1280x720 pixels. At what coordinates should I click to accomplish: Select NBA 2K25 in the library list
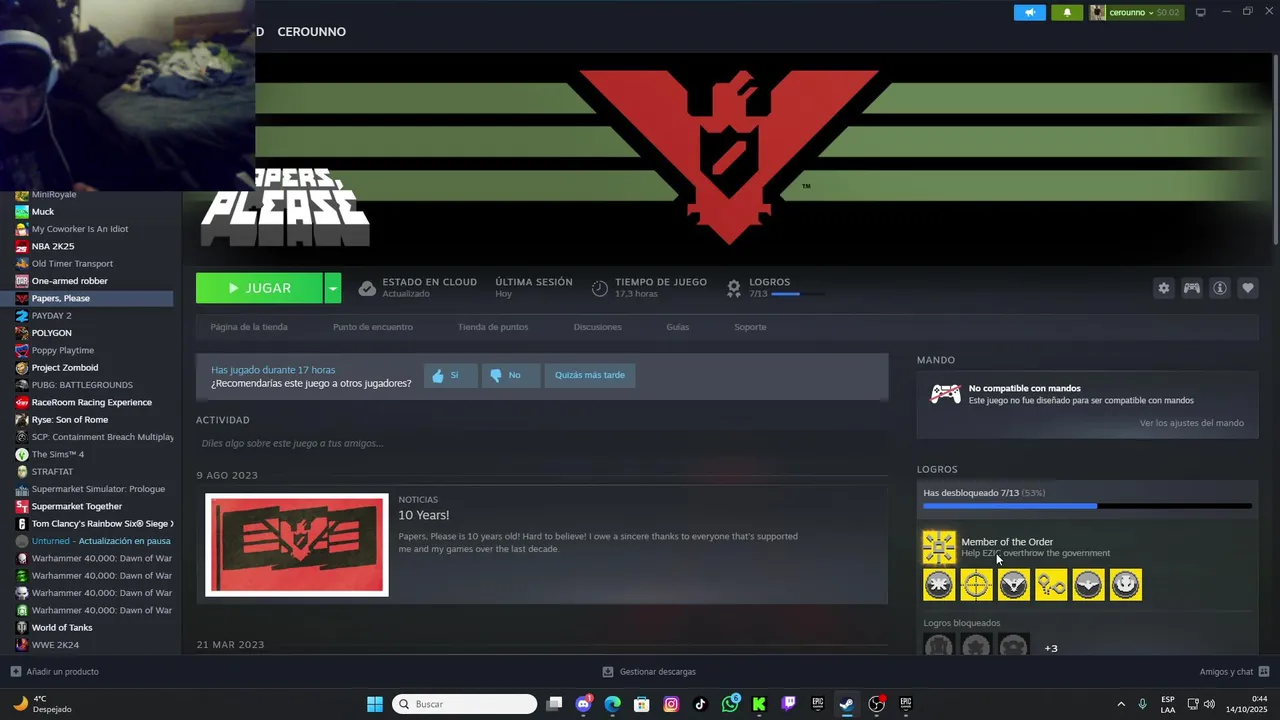point(53,246)
